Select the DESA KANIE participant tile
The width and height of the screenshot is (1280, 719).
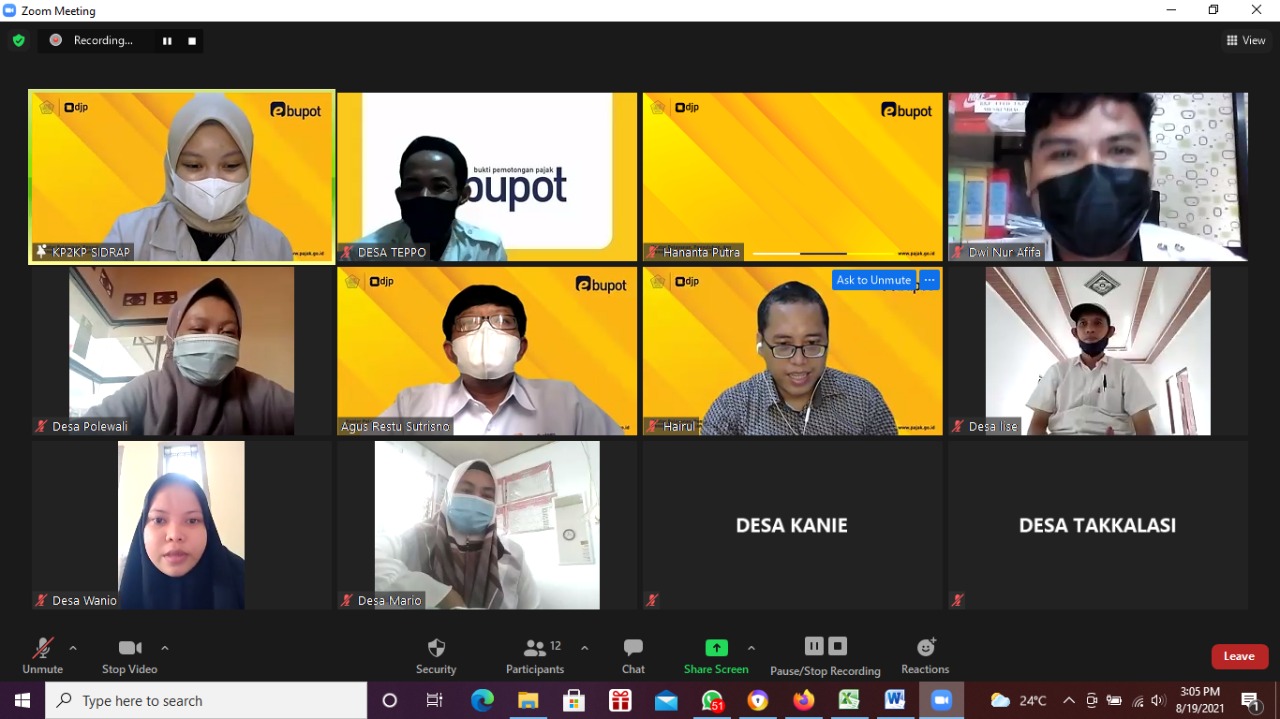(x=792, y=525)
